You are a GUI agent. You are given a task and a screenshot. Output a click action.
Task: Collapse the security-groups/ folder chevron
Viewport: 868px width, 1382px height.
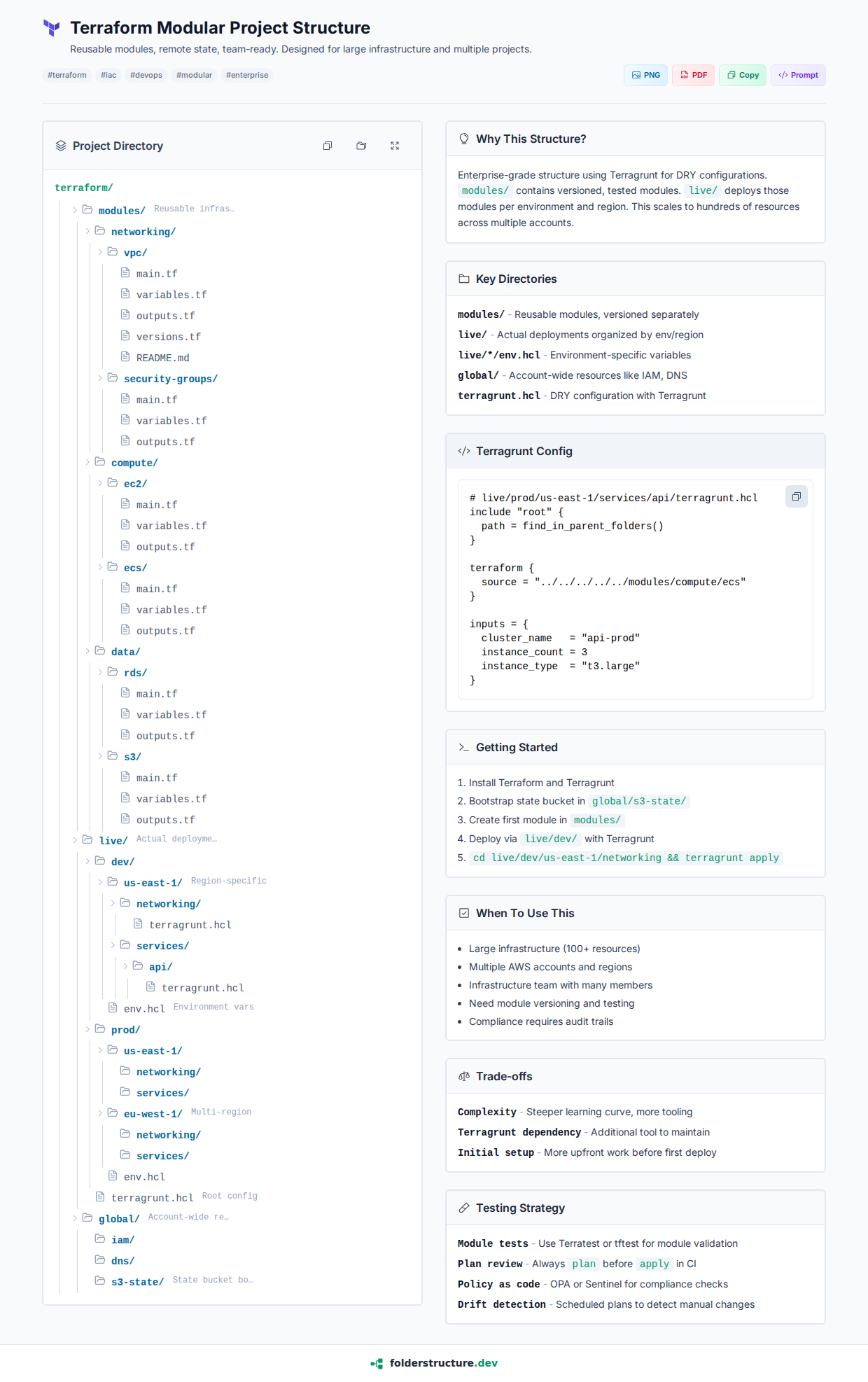click(x=100, y=378)
